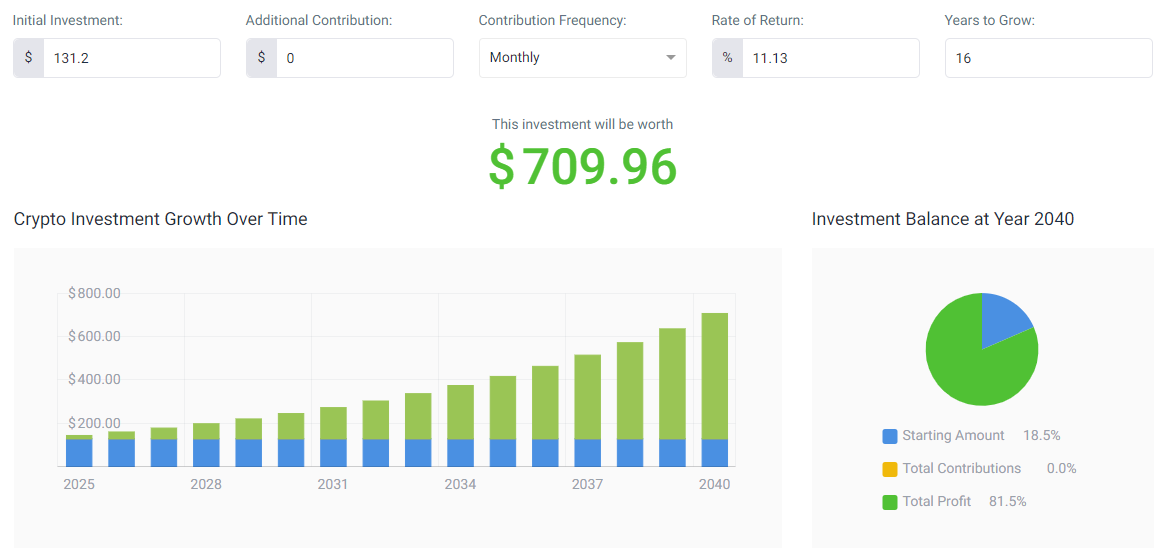This screenshot has height=554, width=1157.
Task: Click the 2025 bar in growth chart
Action: [x=79, y=451]
